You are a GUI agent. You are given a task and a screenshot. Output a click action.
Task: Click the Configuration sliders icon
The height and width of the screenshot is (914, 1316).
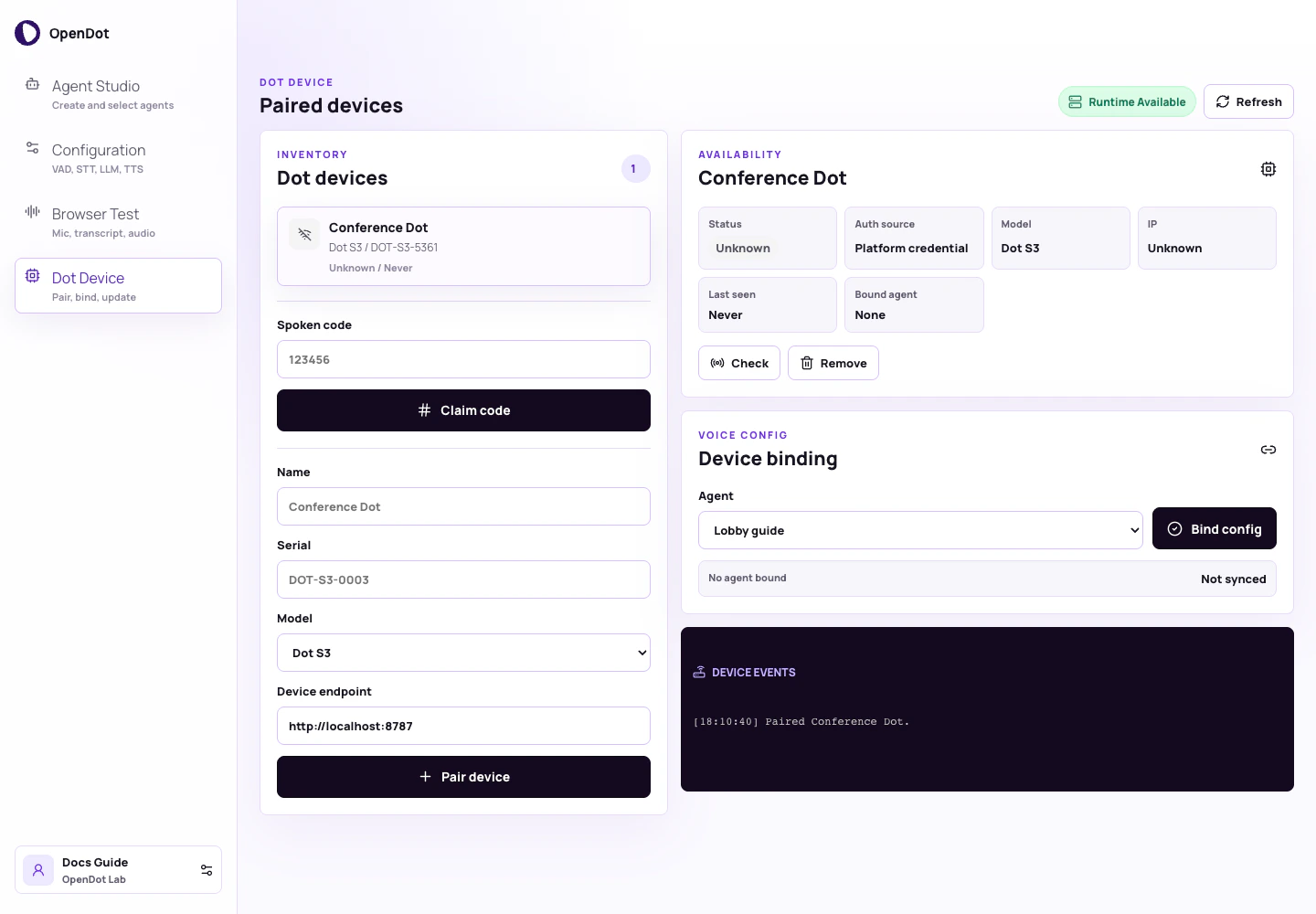point(32,147)
